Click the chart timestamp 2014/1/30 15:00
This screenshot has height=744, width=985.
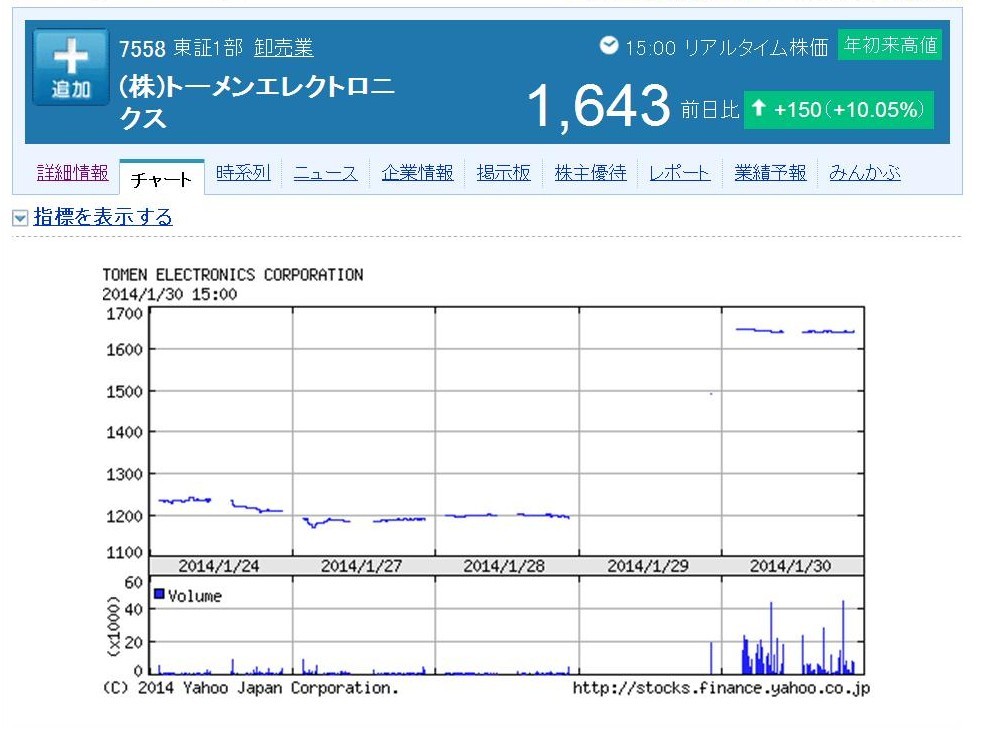click(x=170, y=294)
